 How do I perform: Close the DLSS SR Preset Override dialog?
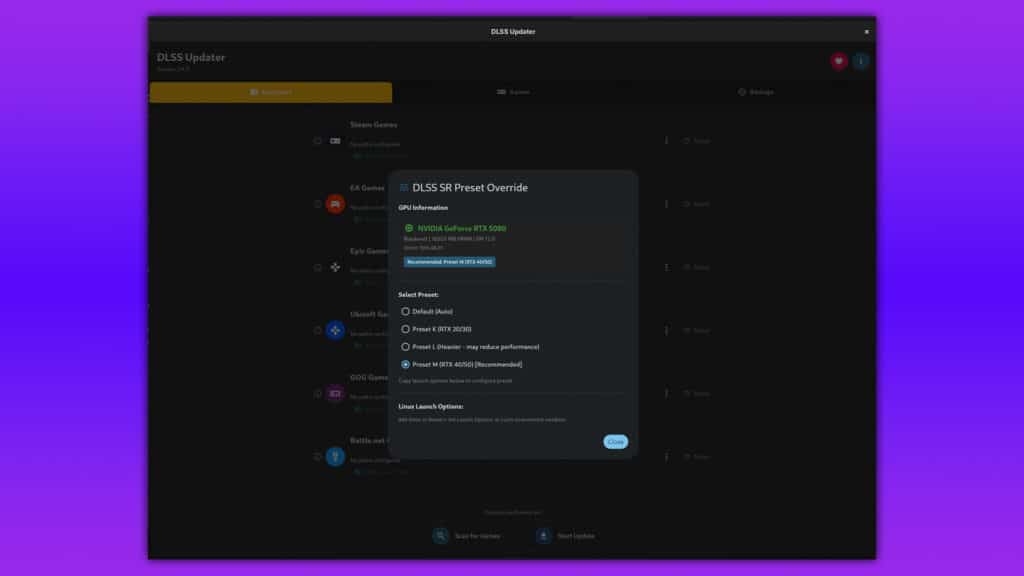click(615, 441)
